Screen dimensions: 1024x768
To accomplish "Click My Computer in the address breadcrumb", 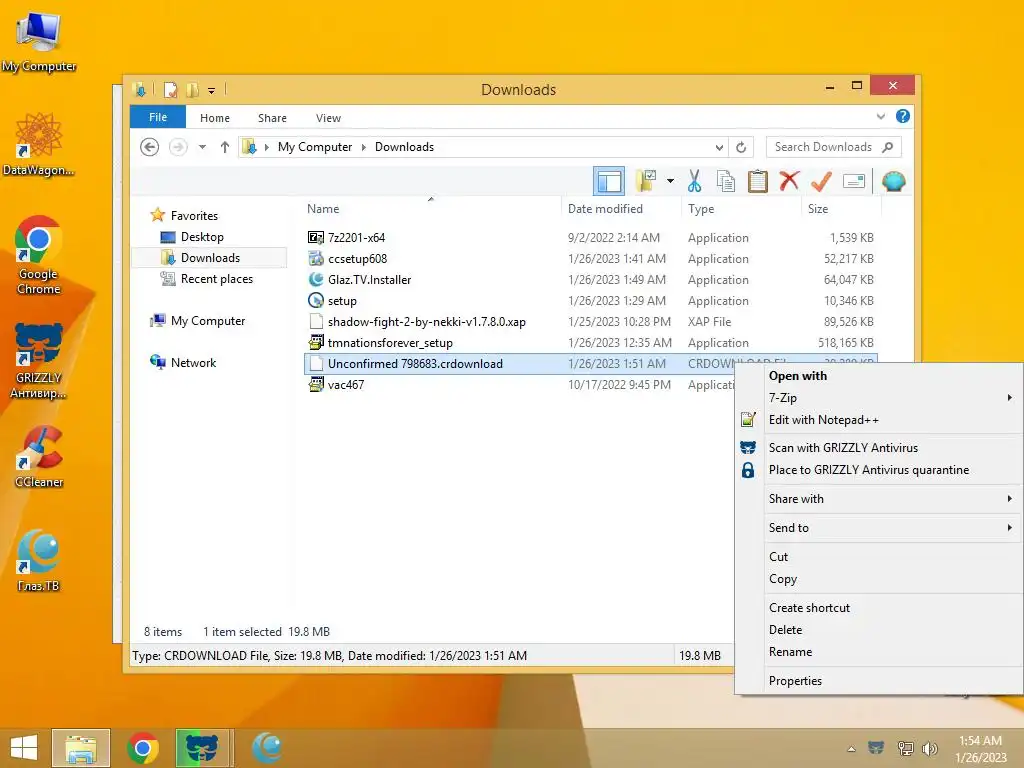I will point(315,147).
